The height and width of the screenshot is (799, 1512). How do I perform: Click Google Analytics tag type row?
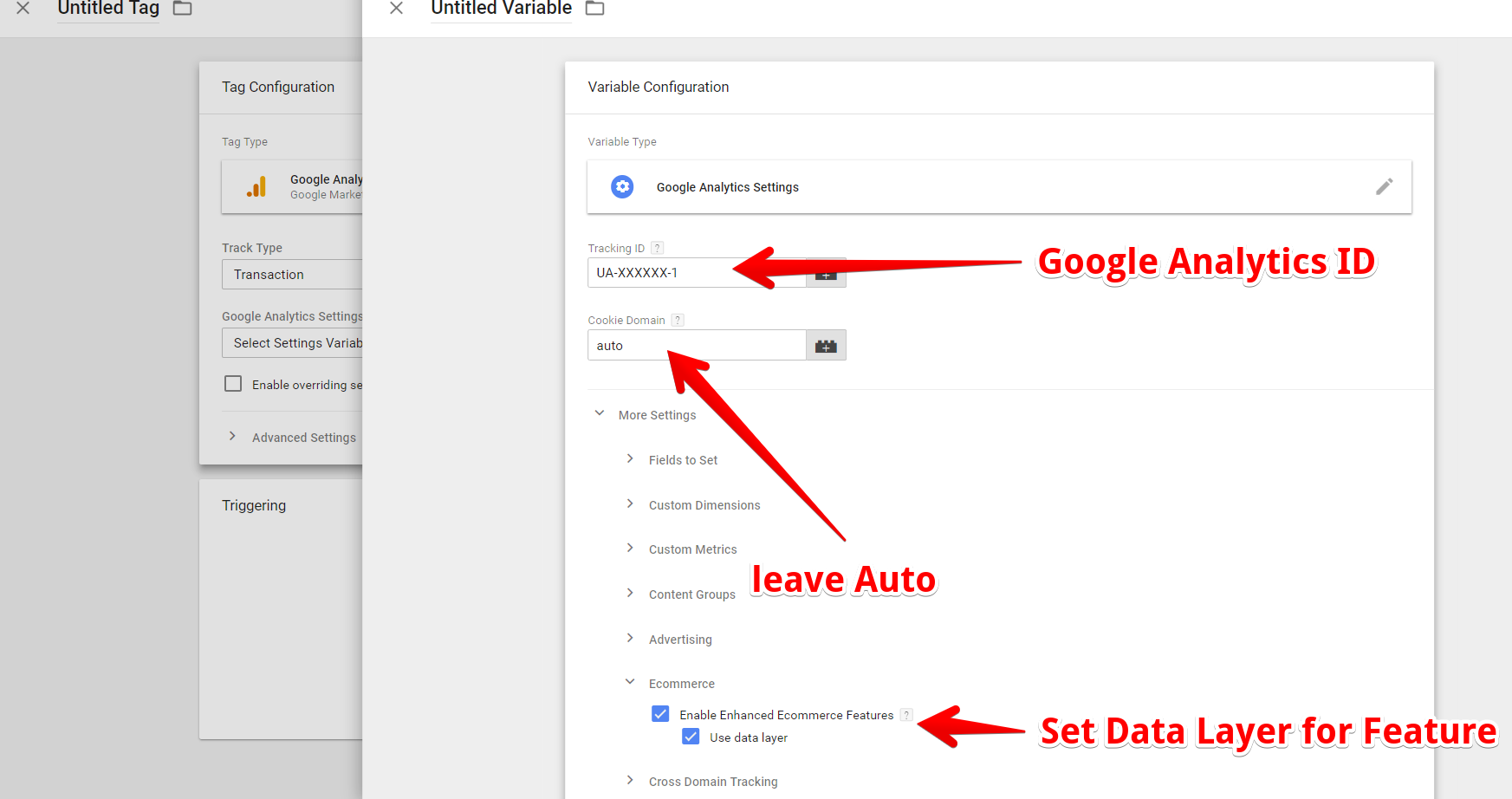(292, 186)
